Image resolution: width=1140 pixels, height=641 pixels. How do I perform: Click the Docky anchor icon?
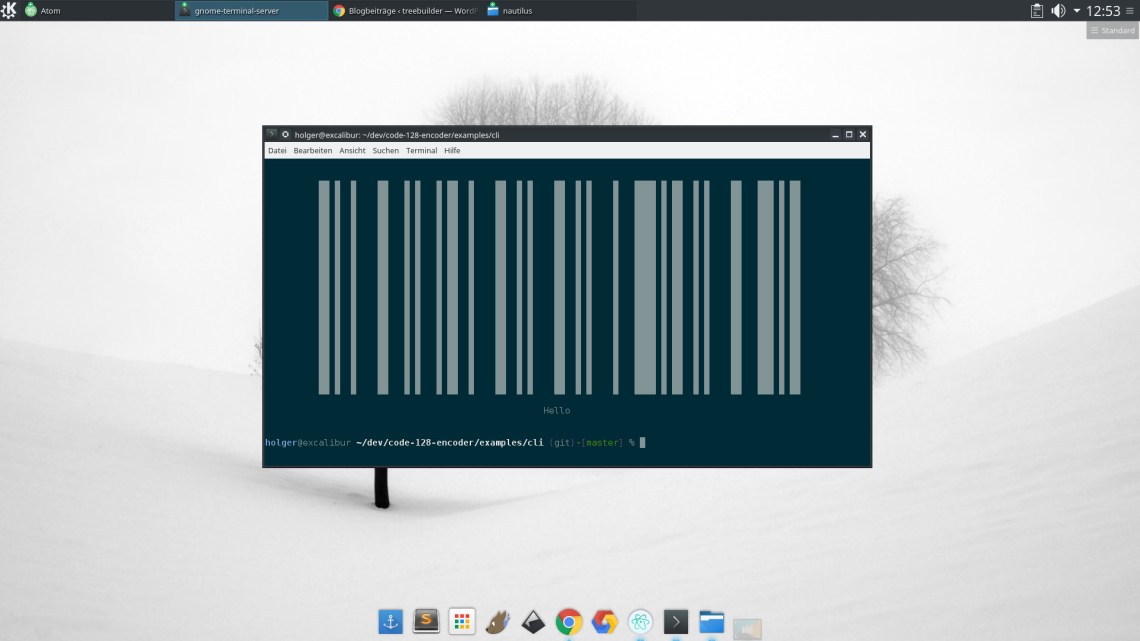point(389,620)
